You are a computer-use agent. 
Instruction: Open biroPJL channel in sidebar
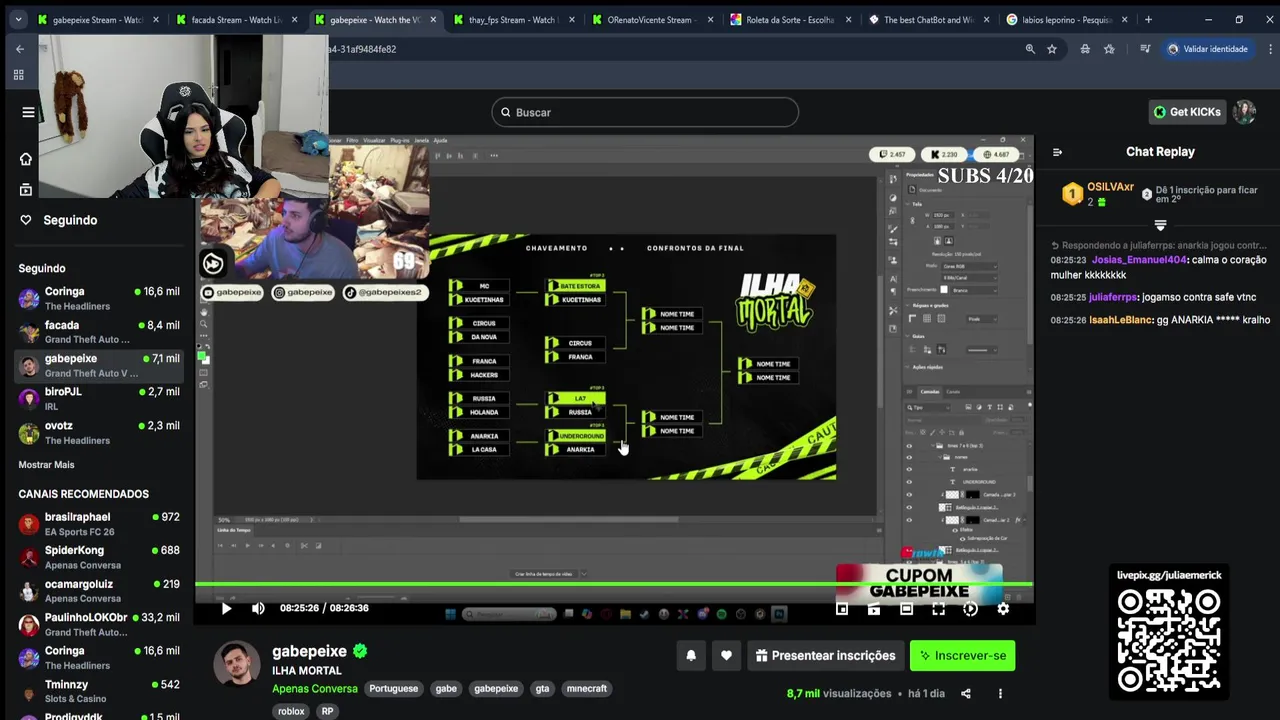[99, 398]
